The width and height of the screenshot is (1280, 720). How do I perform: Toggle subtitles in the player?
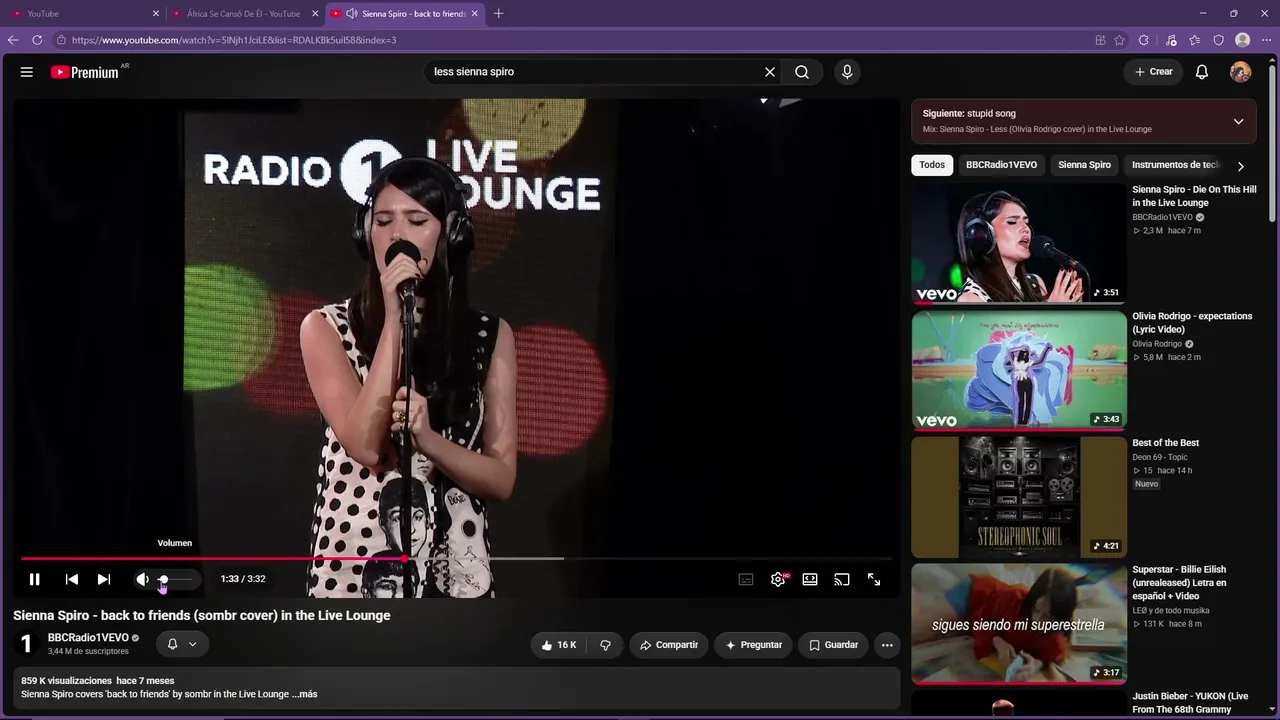tap(746, 579)
